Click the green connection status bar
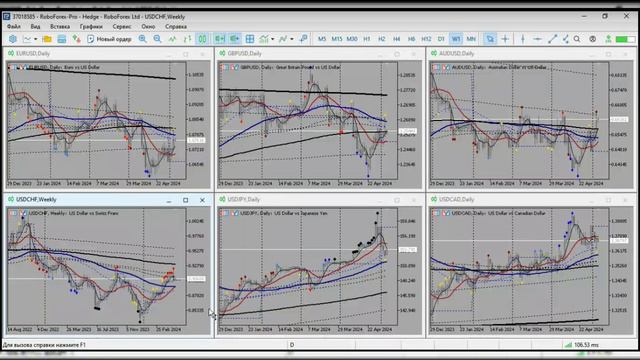Image resolution: width=640 pixels, height=360 pixels. [x=625, y=39]
